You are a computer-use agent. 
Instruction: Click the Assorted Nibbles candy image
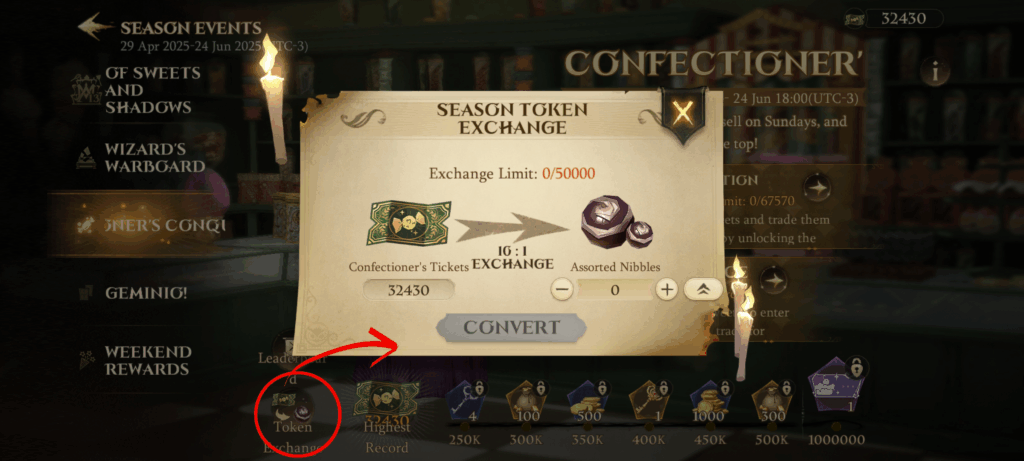tap(611, 226)
